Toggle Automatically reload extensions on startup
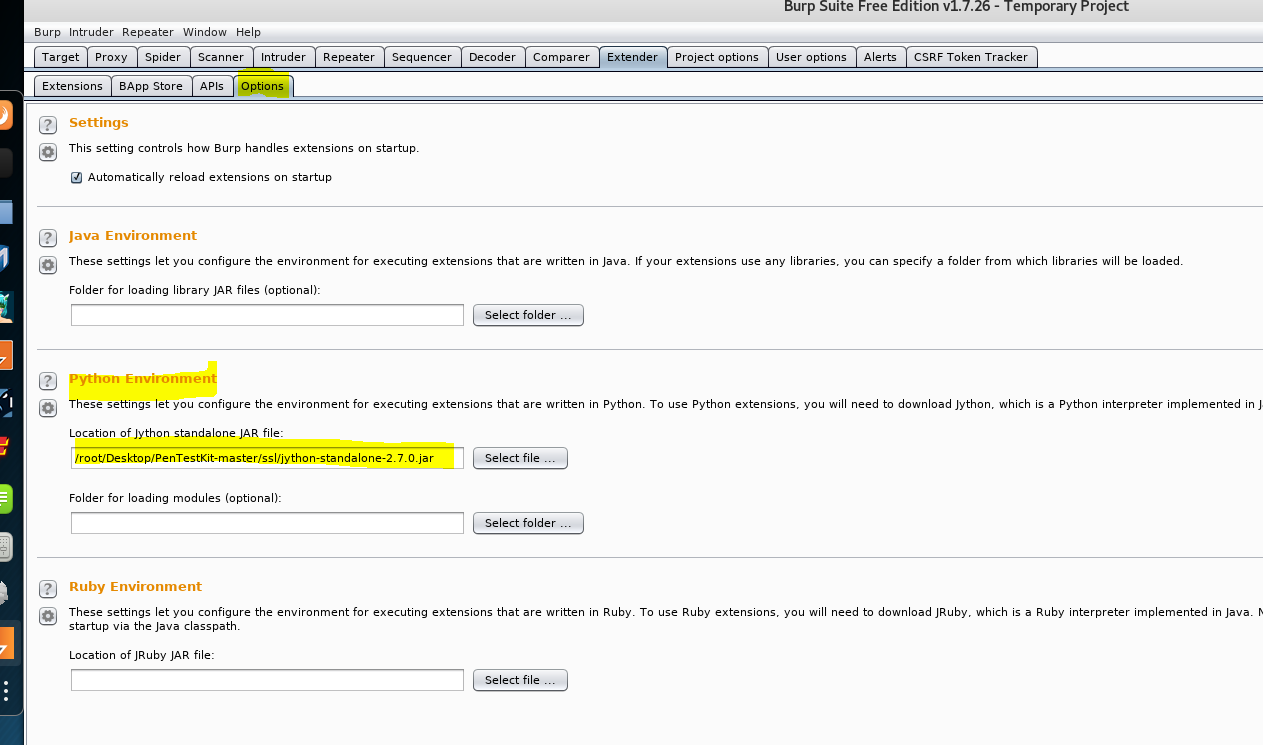Image resolution: width=1263 pixels, height=745 pixels. click(x=77, y=177)
